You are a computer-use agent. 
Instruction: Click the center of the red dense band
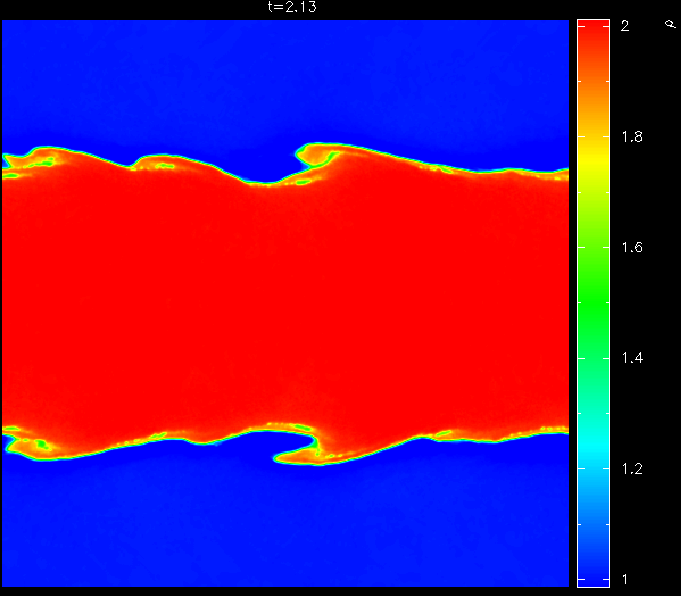click(285, 300)
